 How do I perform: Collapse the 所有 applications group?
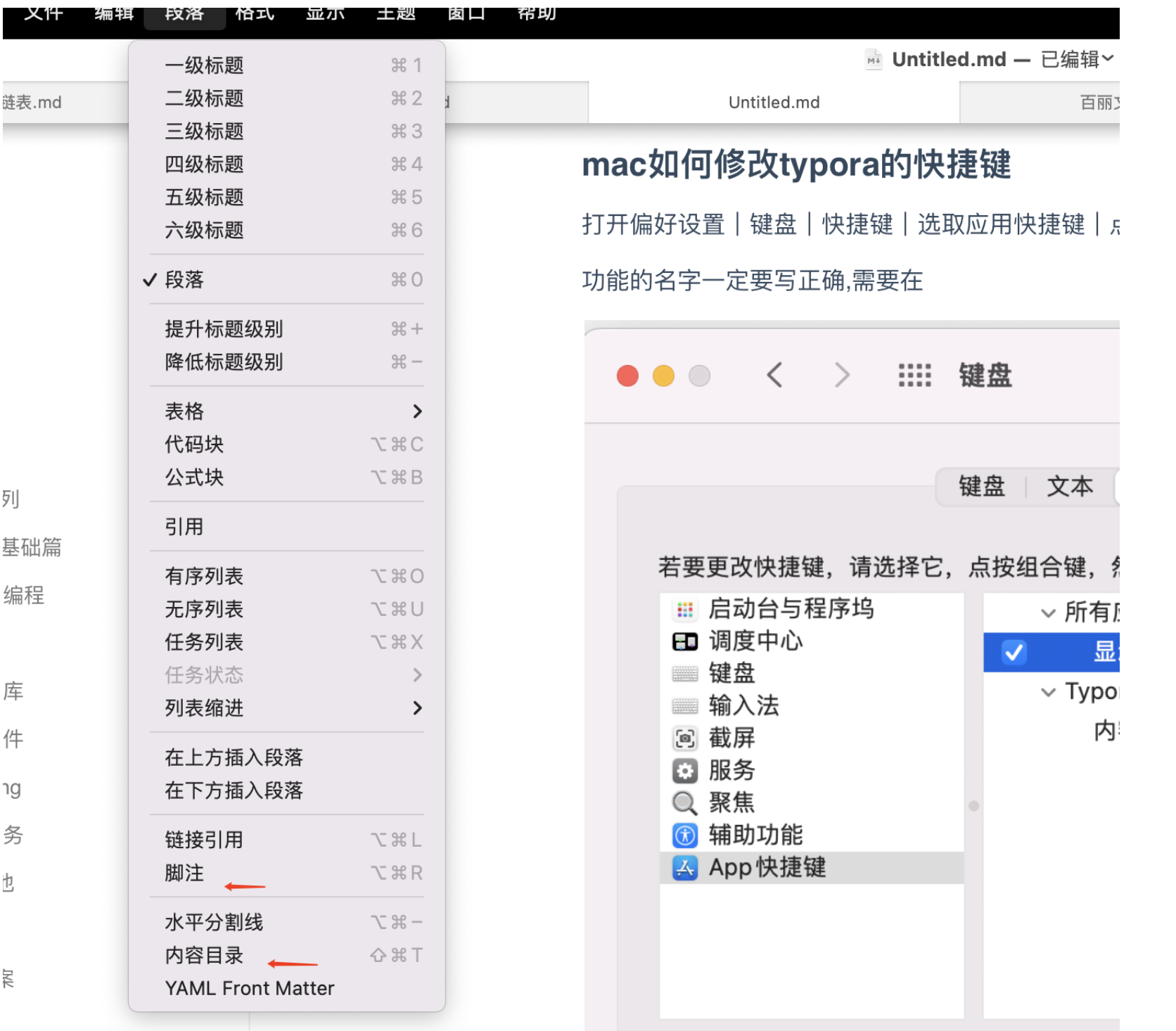[1048, 613]
